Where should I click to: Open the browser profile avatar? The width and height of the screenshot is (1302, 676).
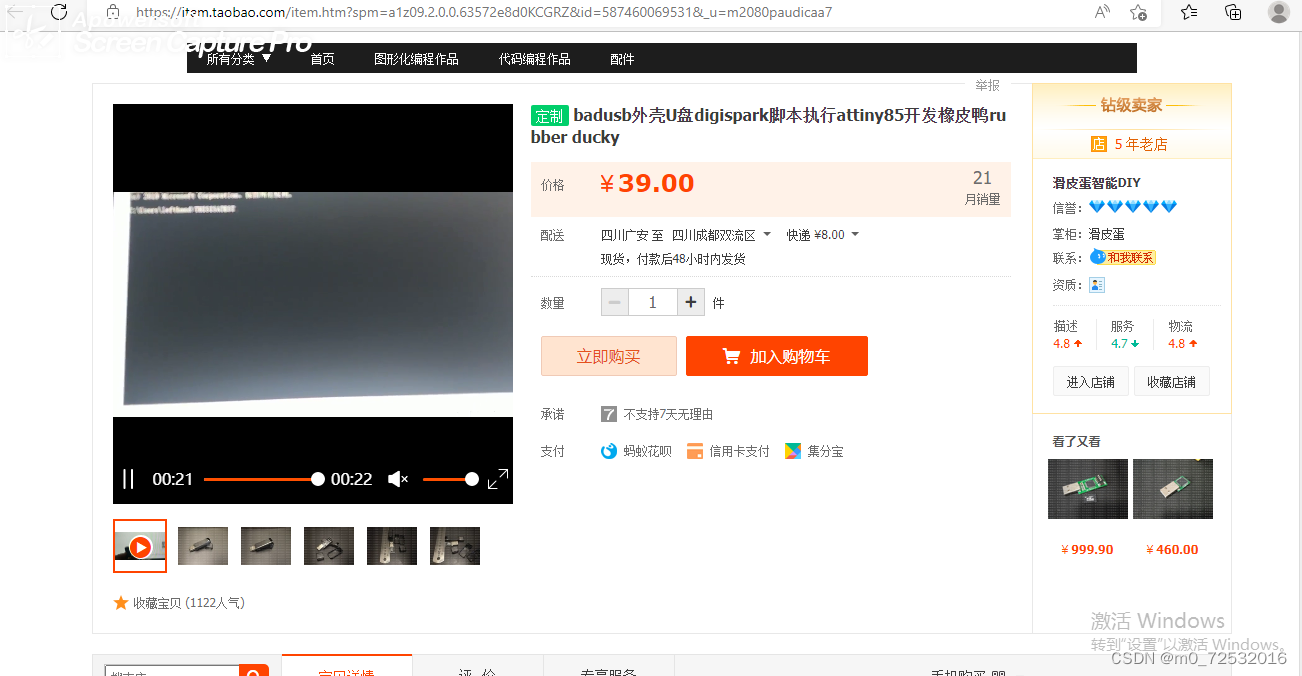pyautogui.click(x=1278, y=12)
